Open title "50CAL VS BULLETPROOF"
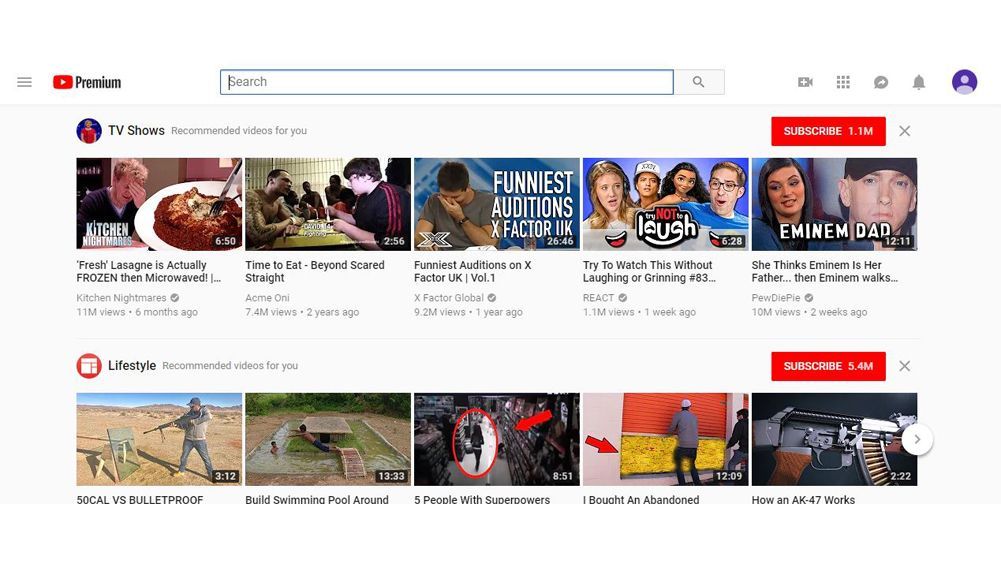 coord(140,499)
